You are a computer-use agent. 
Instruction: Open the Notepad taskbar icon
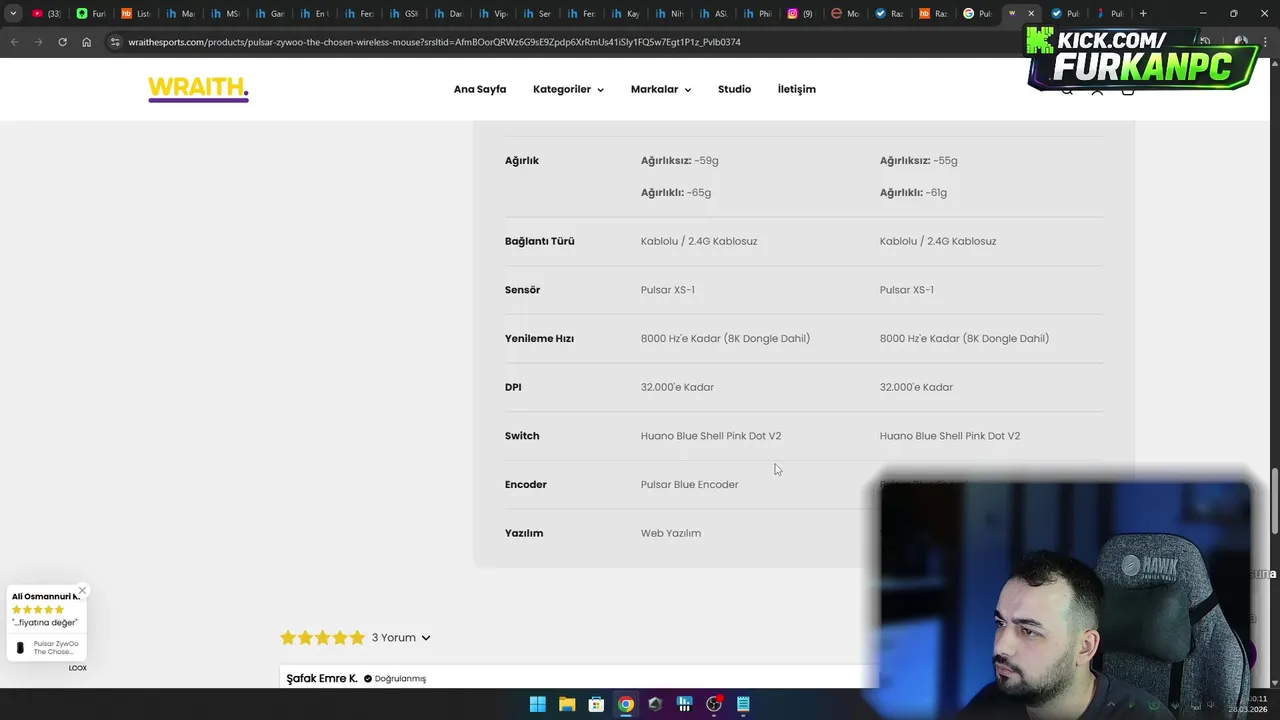[743, 704]
